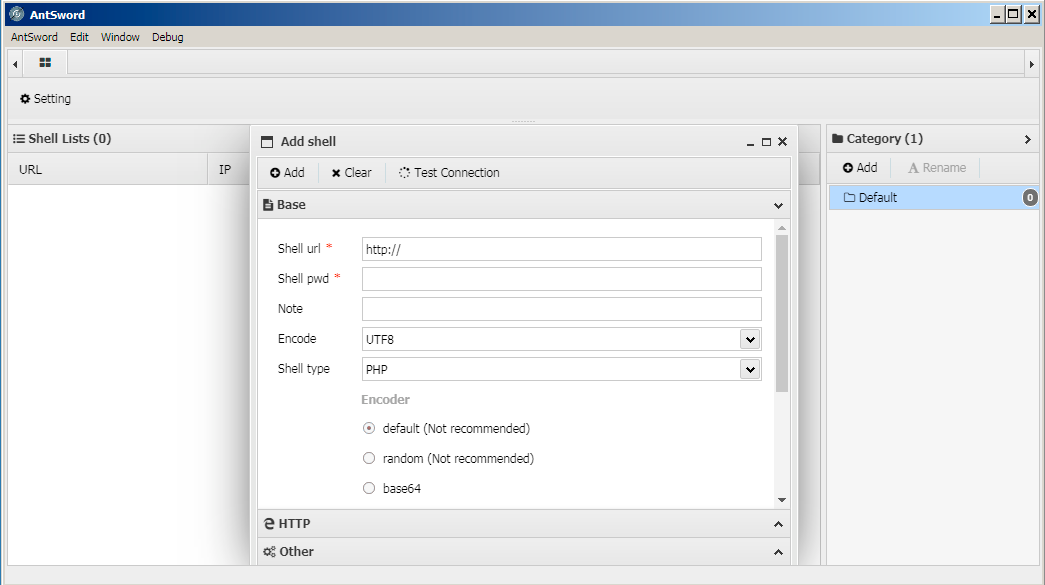The height and width of the screenshot is (585, 1045).
Task: Click the right tab scroll arrow
Action: pyautogui.click(x=1031, y=64)
